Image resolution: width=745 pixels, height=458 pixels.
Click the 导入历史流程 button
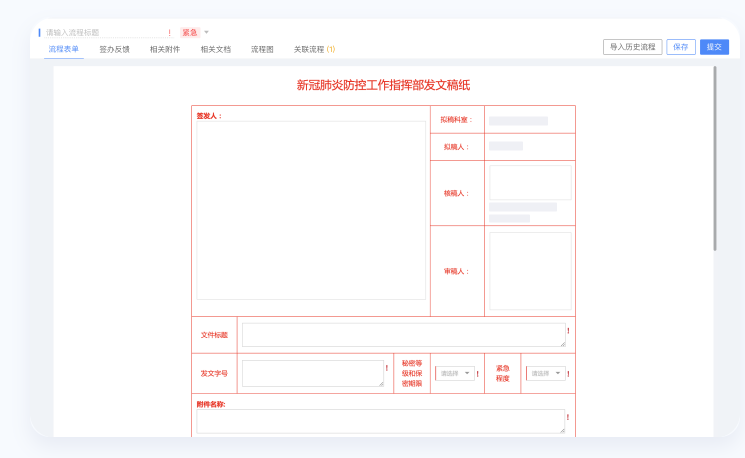tap(632, 47)
